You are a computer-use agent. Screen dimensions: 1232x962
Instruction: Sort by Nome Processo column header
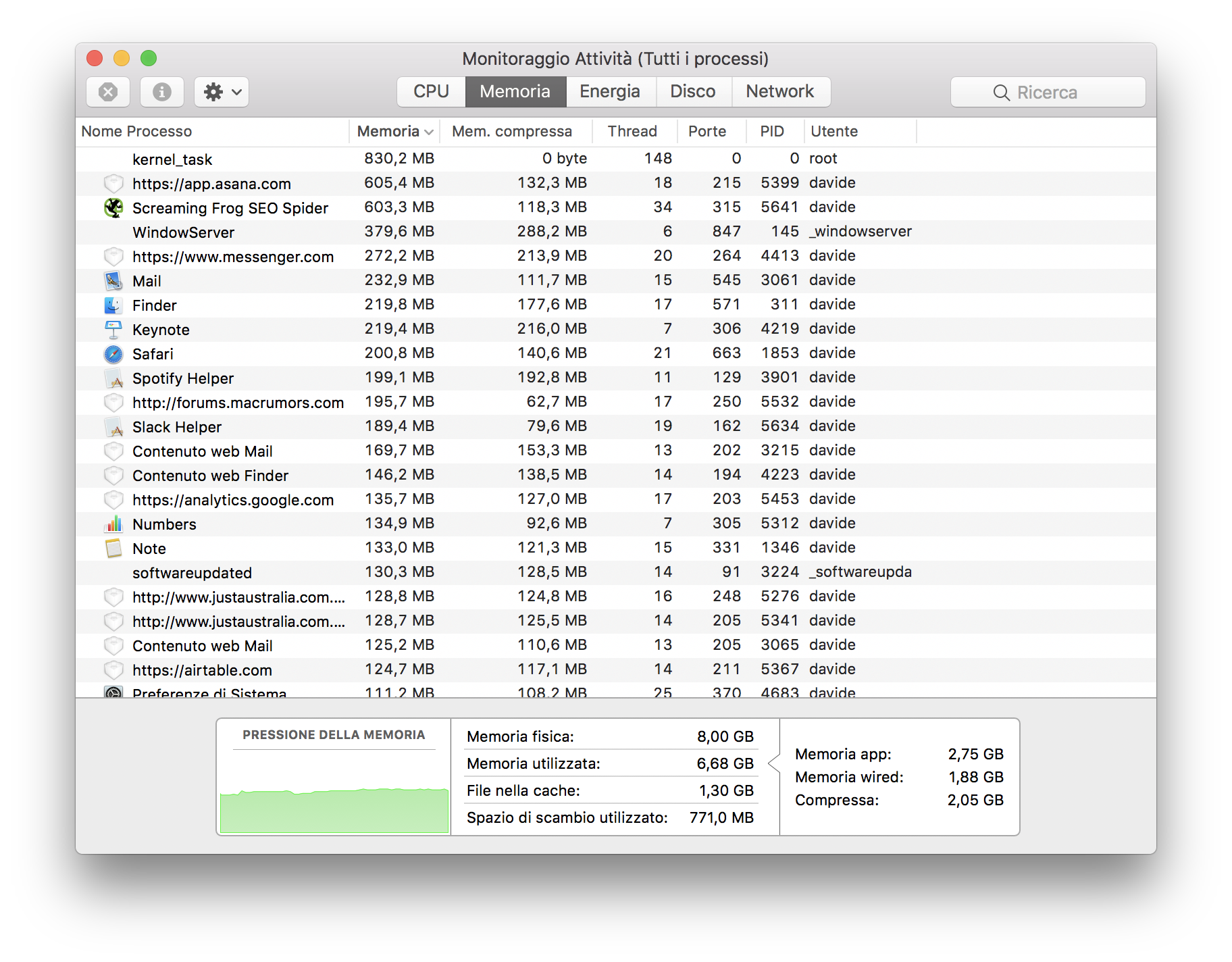coord(212,131)
